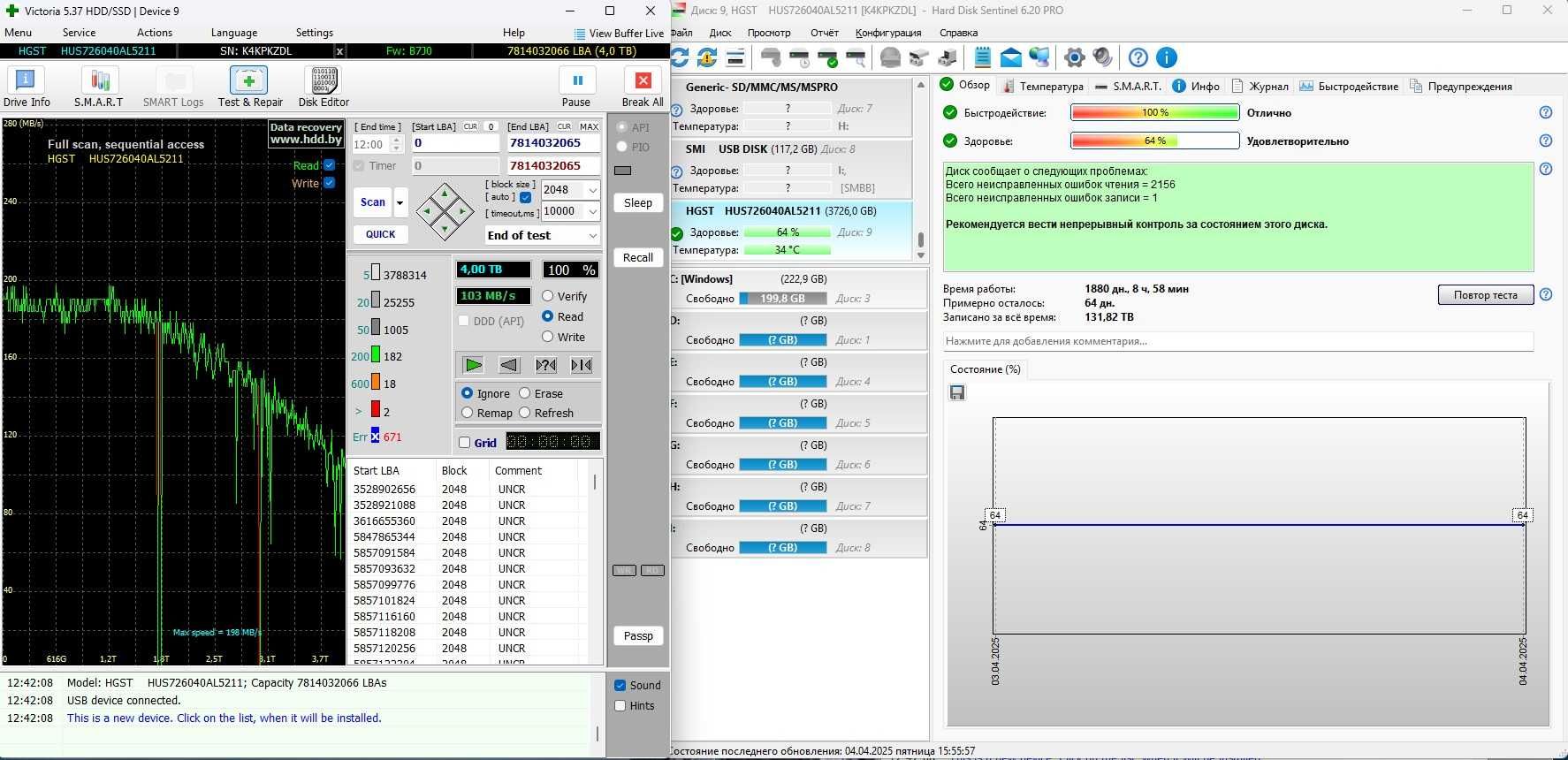Open the S.M.A.R.T page in Victoria
Viewport: 1568px width, 760px height.
(99, 87)
